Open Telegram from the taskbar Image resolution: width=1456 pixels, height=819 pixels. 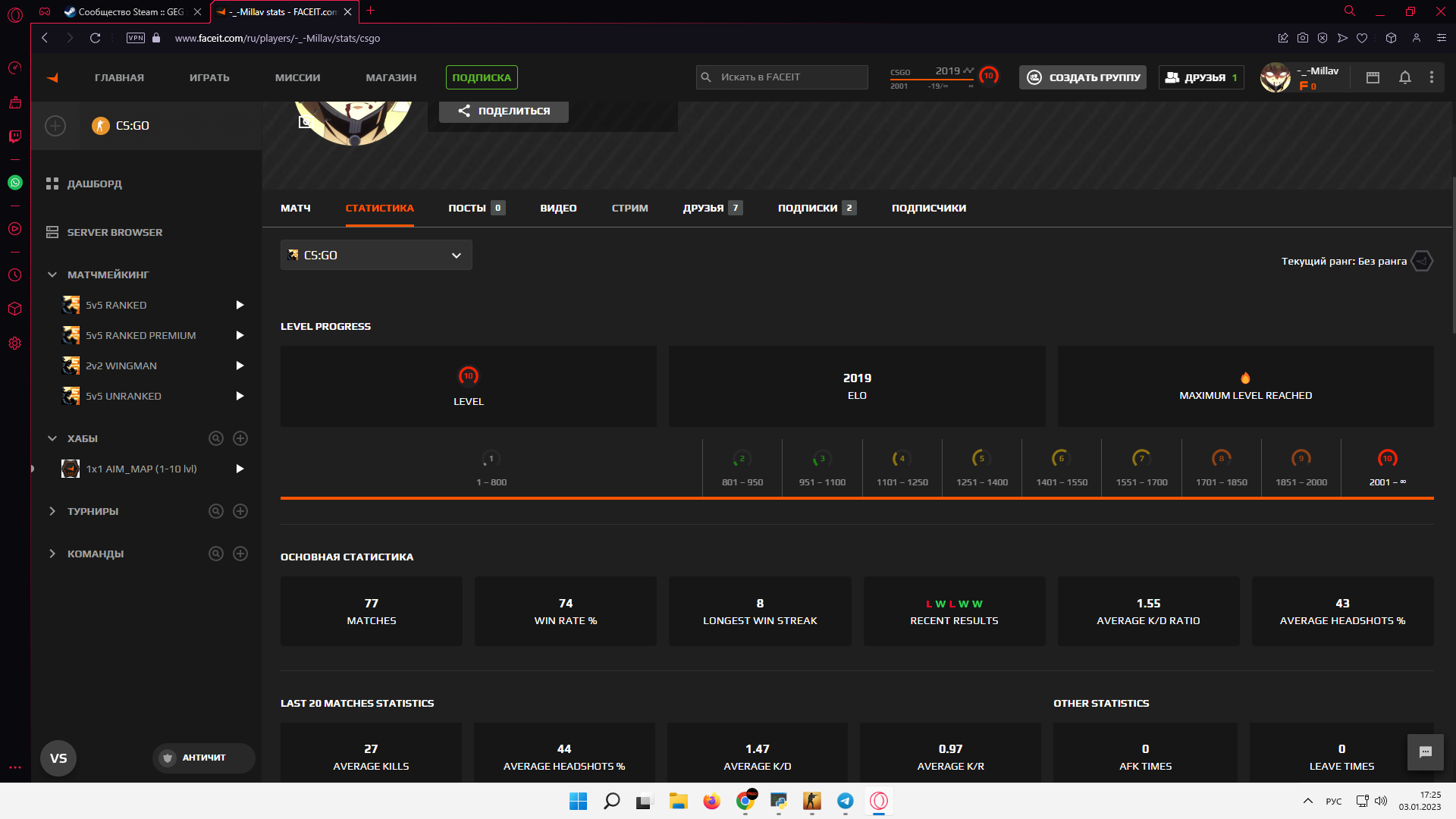pos(845,801)
